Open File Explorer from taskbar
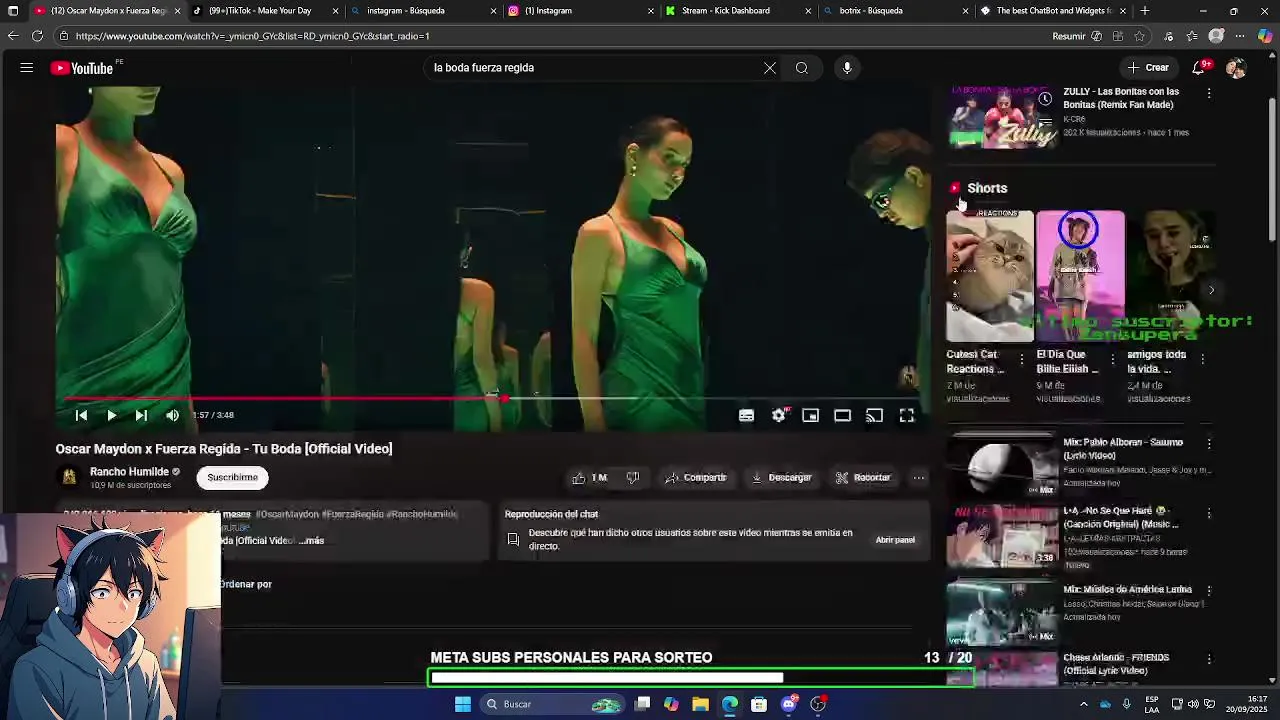The height and width of the screenshot is (720, 1280). [700, 704]
